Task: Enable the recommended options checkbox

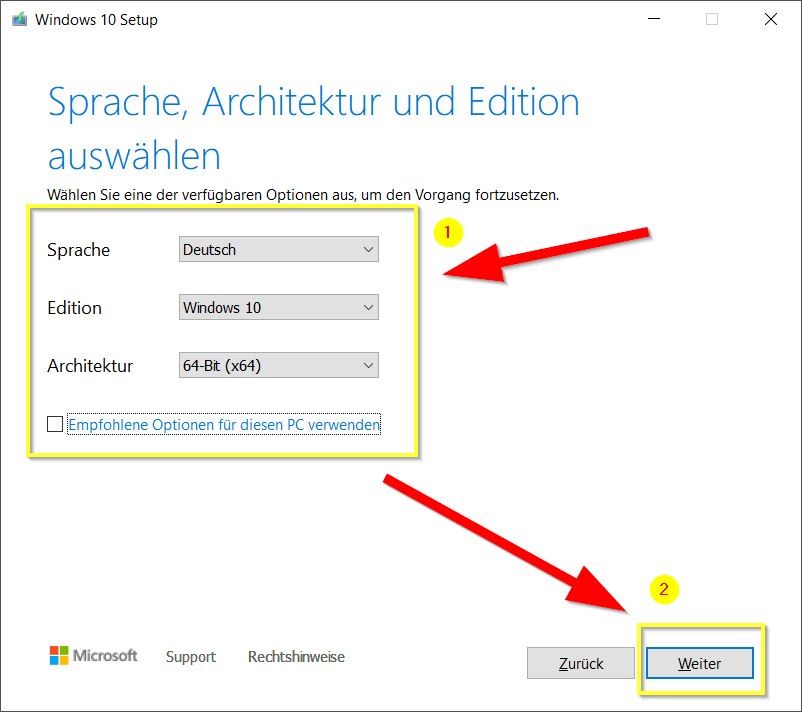Action: (55, 425)
